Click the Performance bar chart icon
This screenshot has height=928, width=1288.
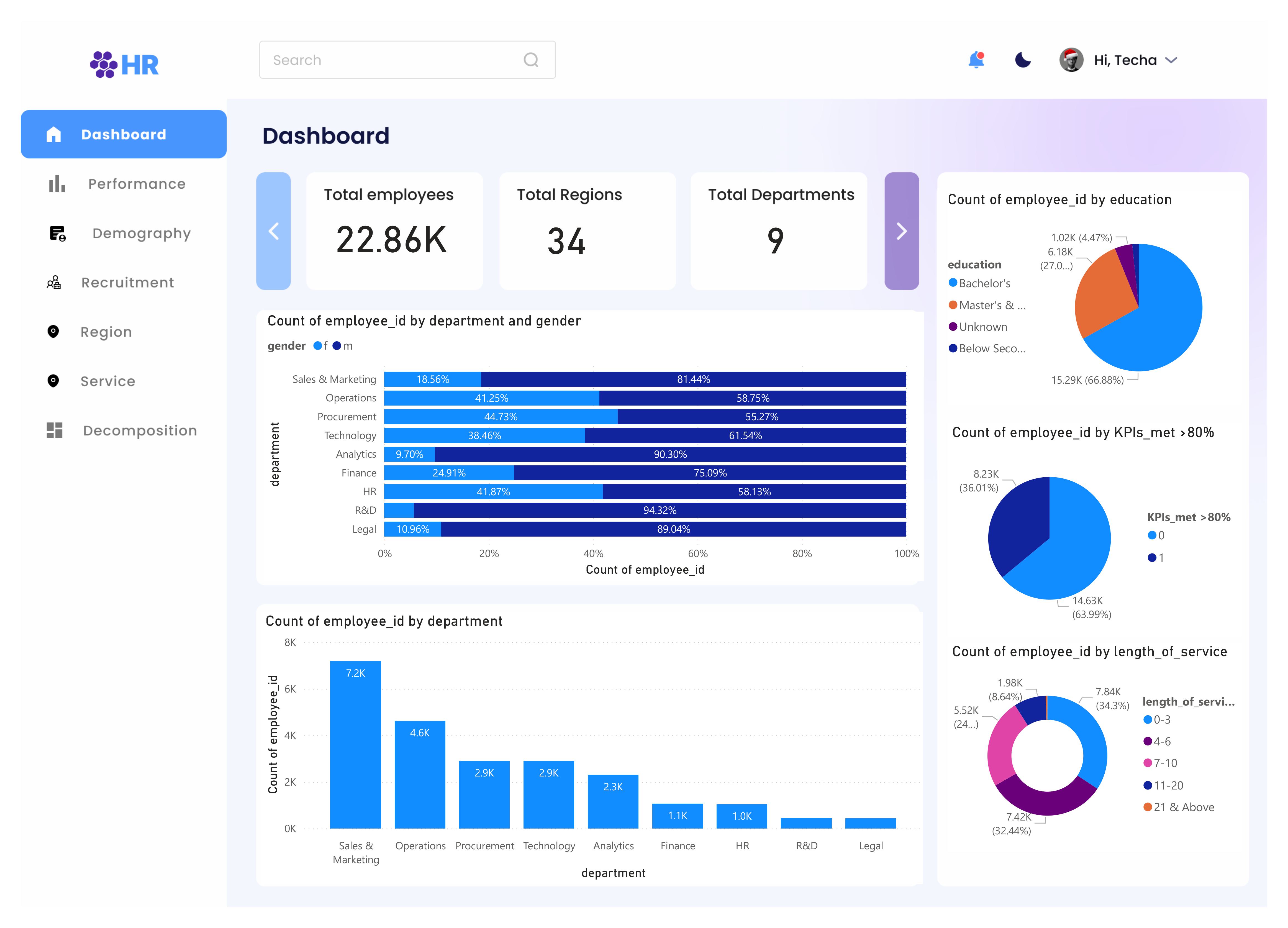pos(57,183)
